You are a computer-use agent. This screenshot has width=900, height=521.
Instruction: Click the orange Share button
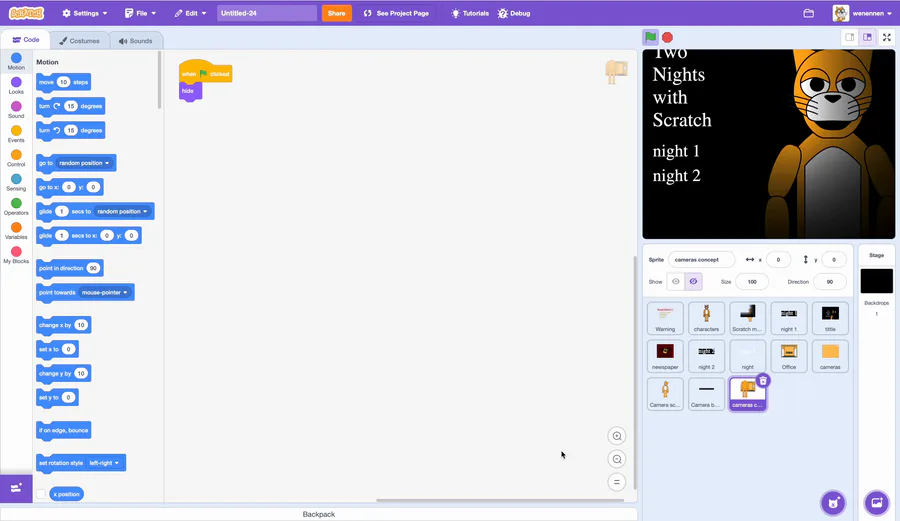pos(336,13)
